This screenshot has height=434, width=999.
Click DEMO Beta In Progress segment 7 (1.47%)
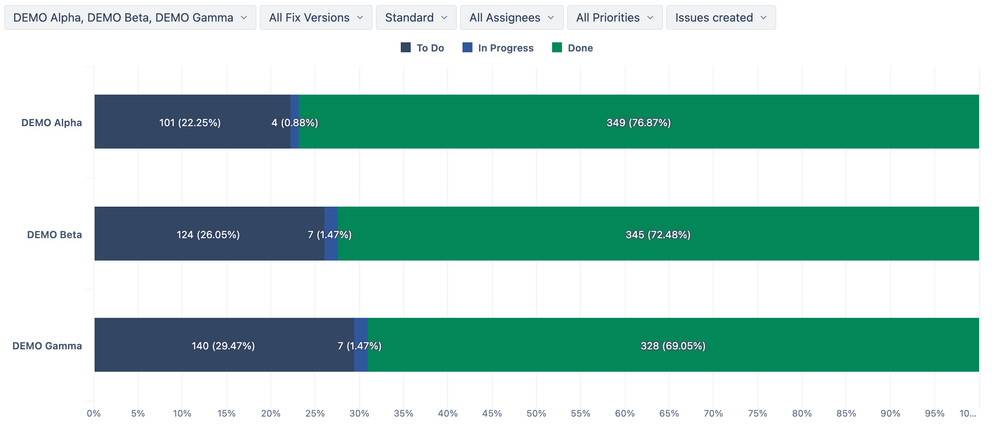click(x=331, y=234)
